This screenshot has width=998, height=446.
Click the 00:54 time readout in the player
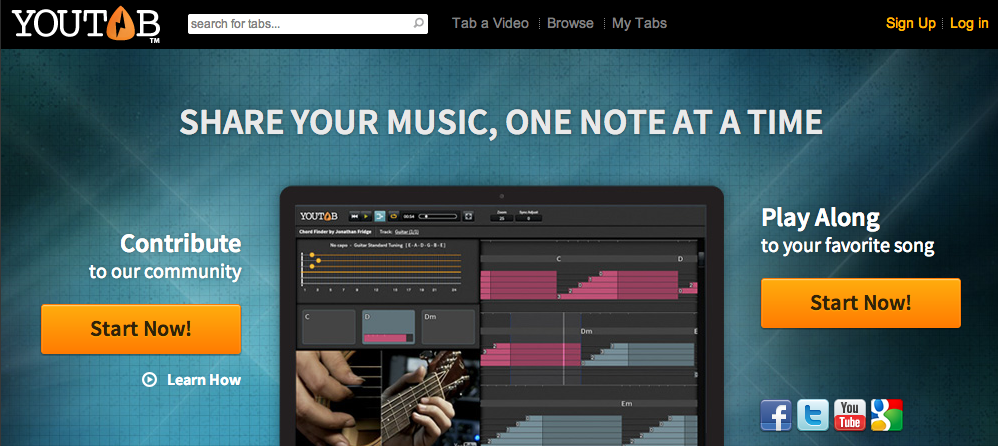click(409, 216)
